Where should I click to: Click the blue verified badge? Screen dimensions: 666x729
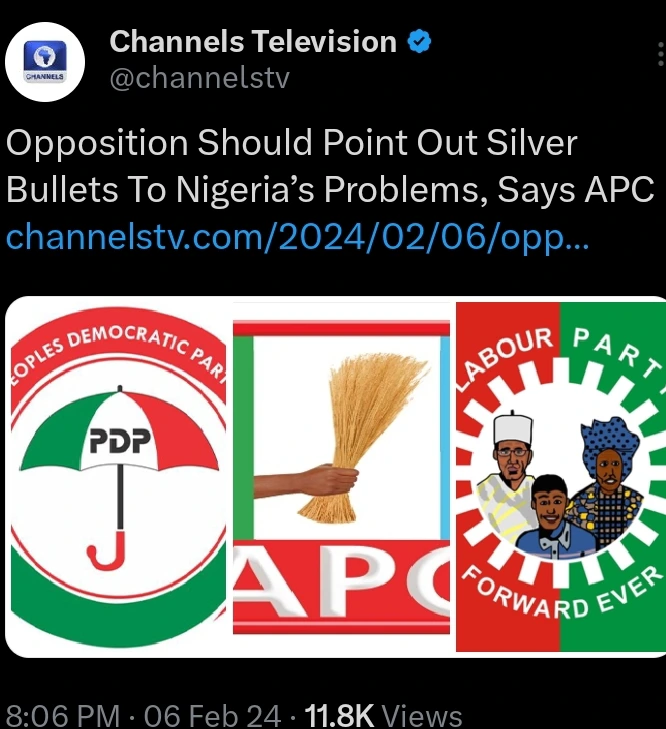(x=419, y=41)
